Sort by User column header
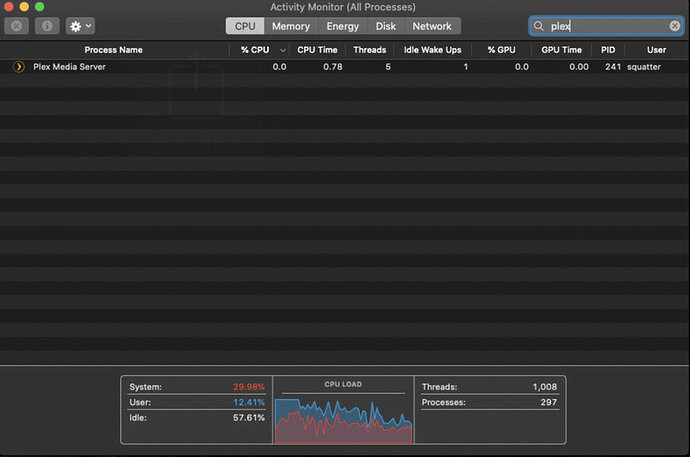The height and width of the screenshot is (457, 690). [x=657, y=50]
